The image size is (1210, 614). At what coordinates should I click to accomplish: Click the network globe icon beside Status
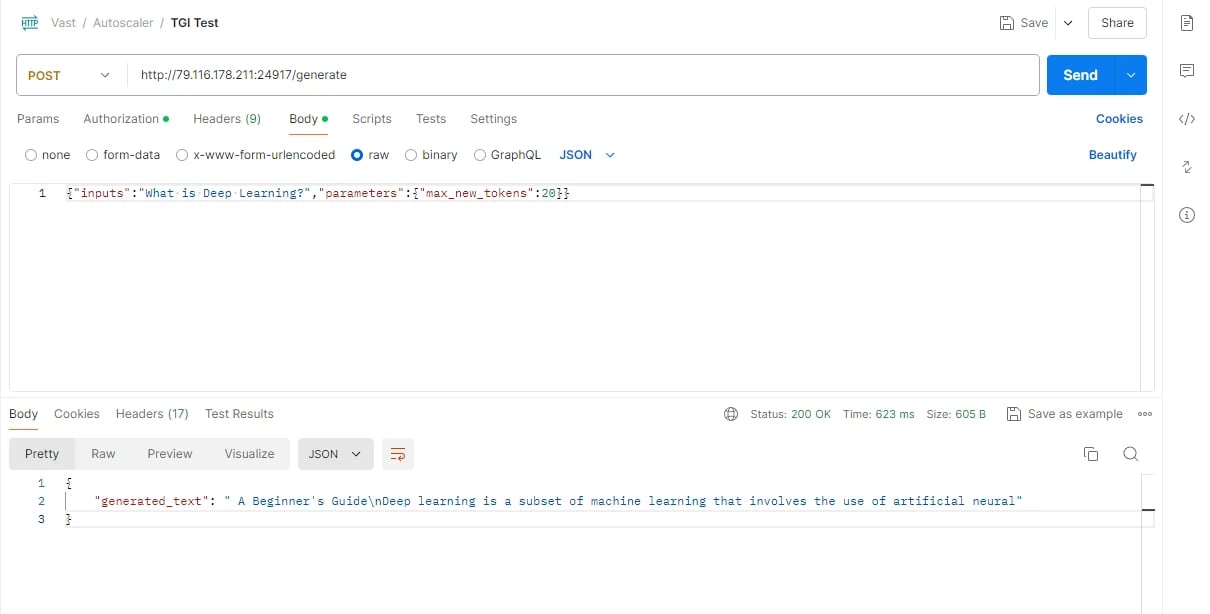tap(731, 414)
